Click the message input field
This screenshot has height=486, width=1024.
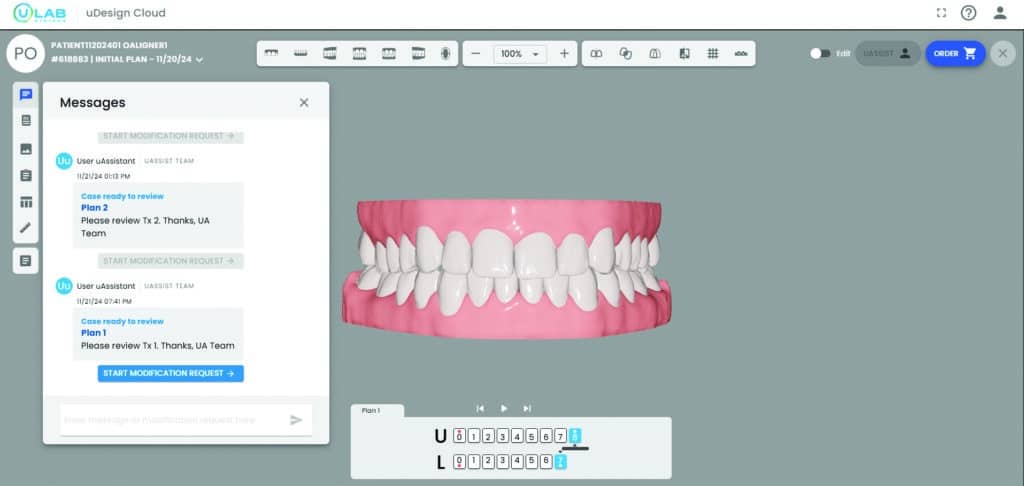(170, 420)
